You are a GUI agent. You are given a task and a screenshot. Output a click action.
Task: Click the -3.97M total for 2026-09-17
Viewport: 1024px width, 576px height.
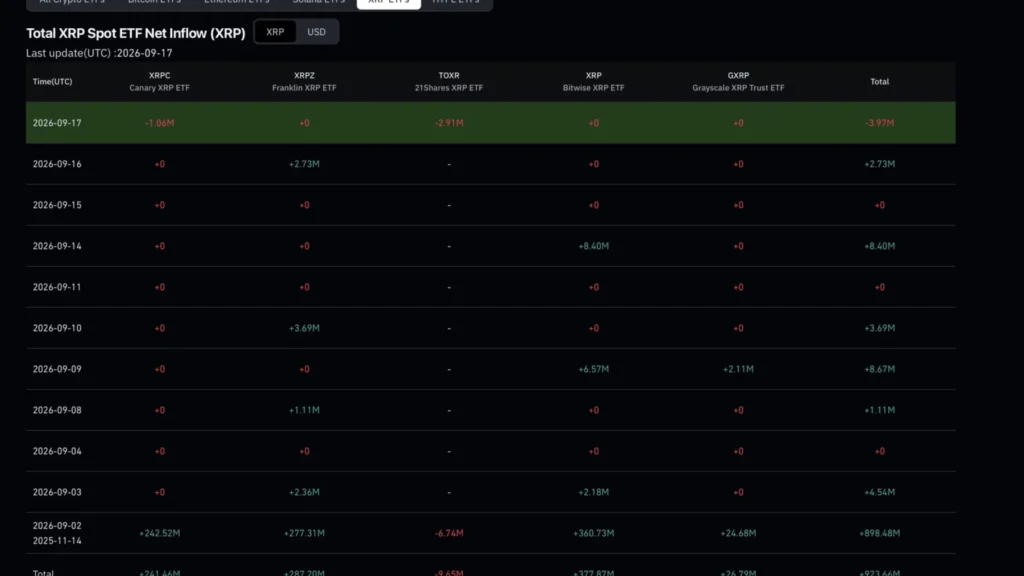coord(880,123)
